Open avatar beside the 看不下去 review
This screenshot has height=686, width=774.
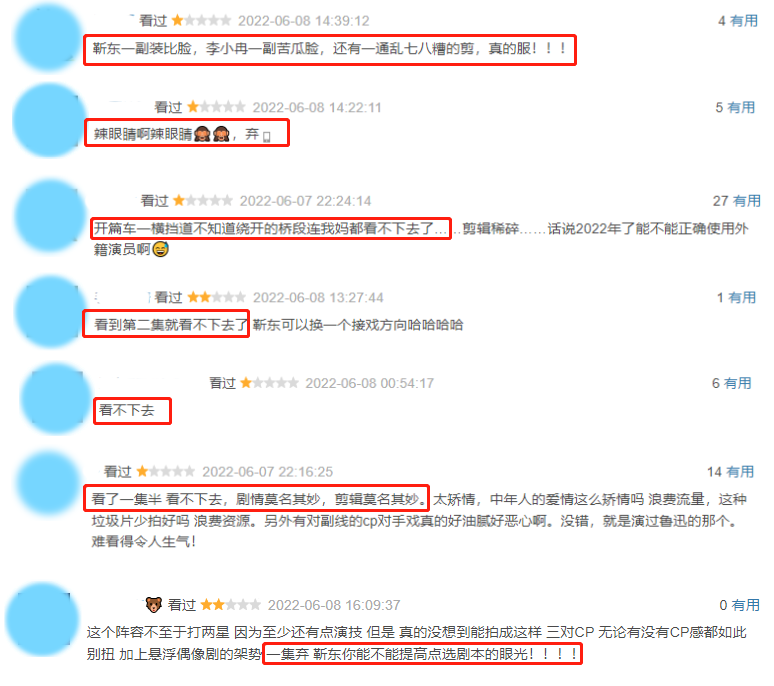click(x=54, y=399)
